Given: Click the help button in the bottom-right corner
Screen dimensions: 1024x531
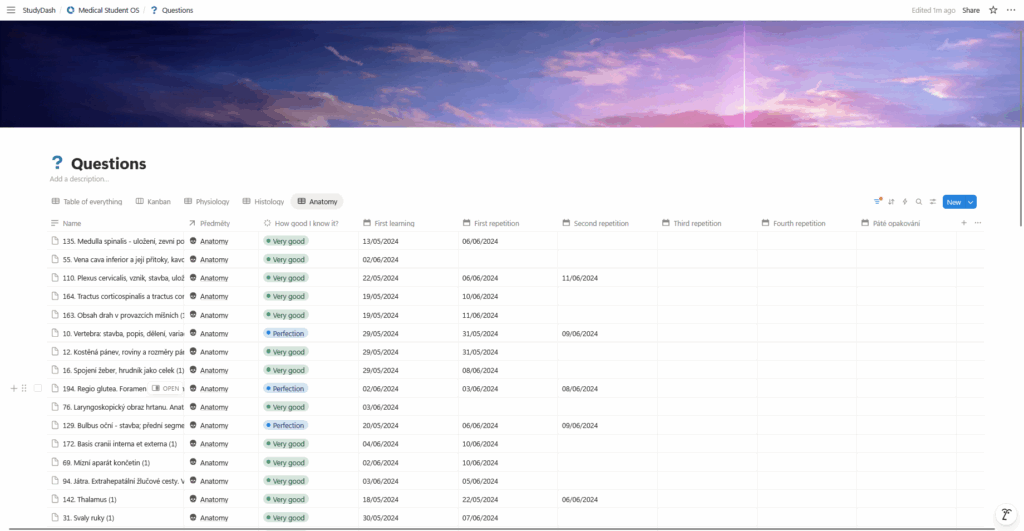Looking at the screenshot, I should [1004, 514].
